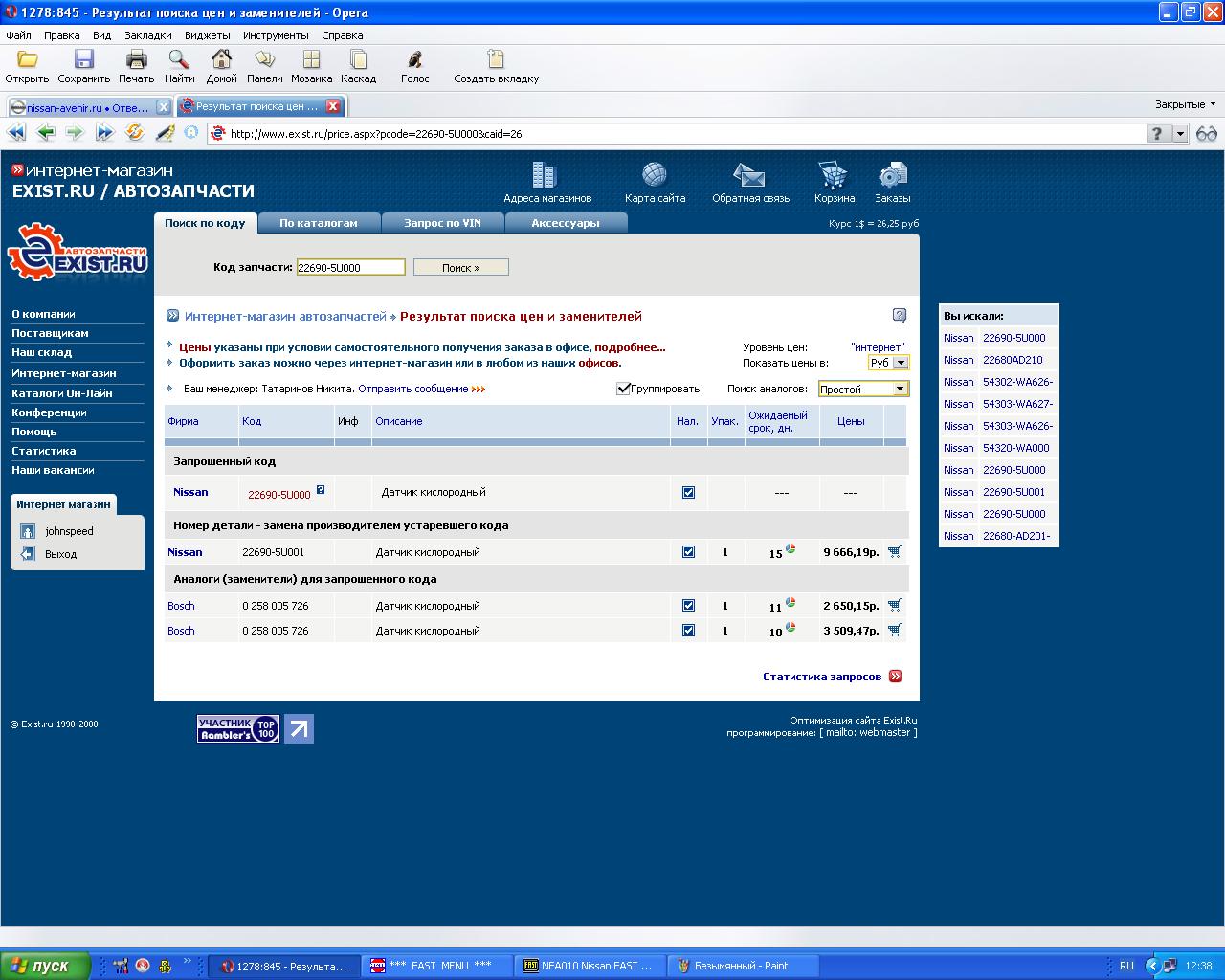1225x980 pixels.
Task: Switch to Безымянный - Paint taskbar window
Action: [x=743, y=966]
